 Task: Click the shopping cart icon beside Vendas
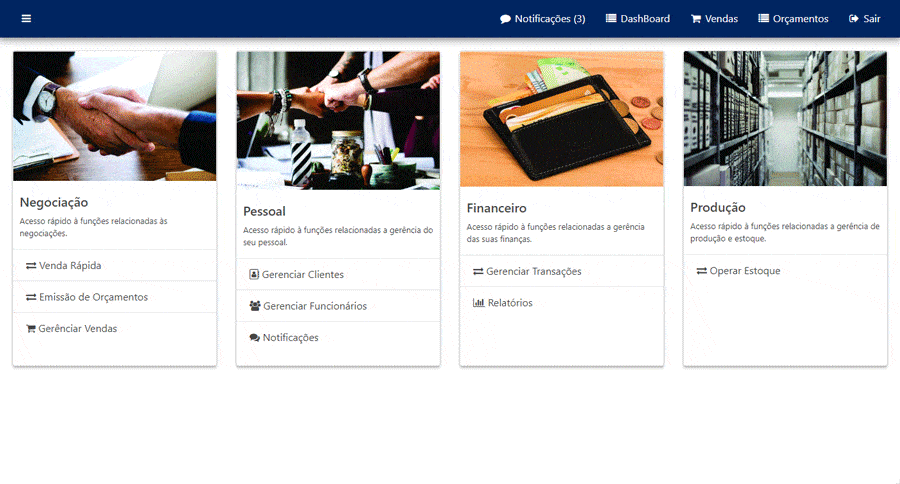click(x=696, y=19)
